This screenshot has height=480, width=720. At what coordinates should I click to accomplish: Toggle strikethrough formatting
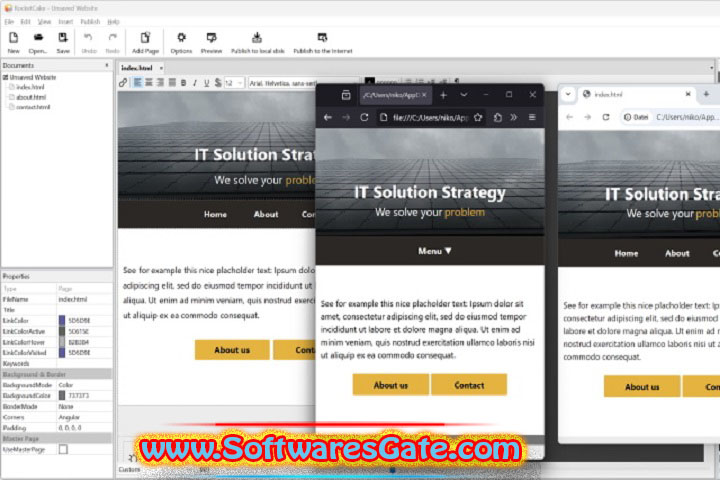[x=218, y=83]
